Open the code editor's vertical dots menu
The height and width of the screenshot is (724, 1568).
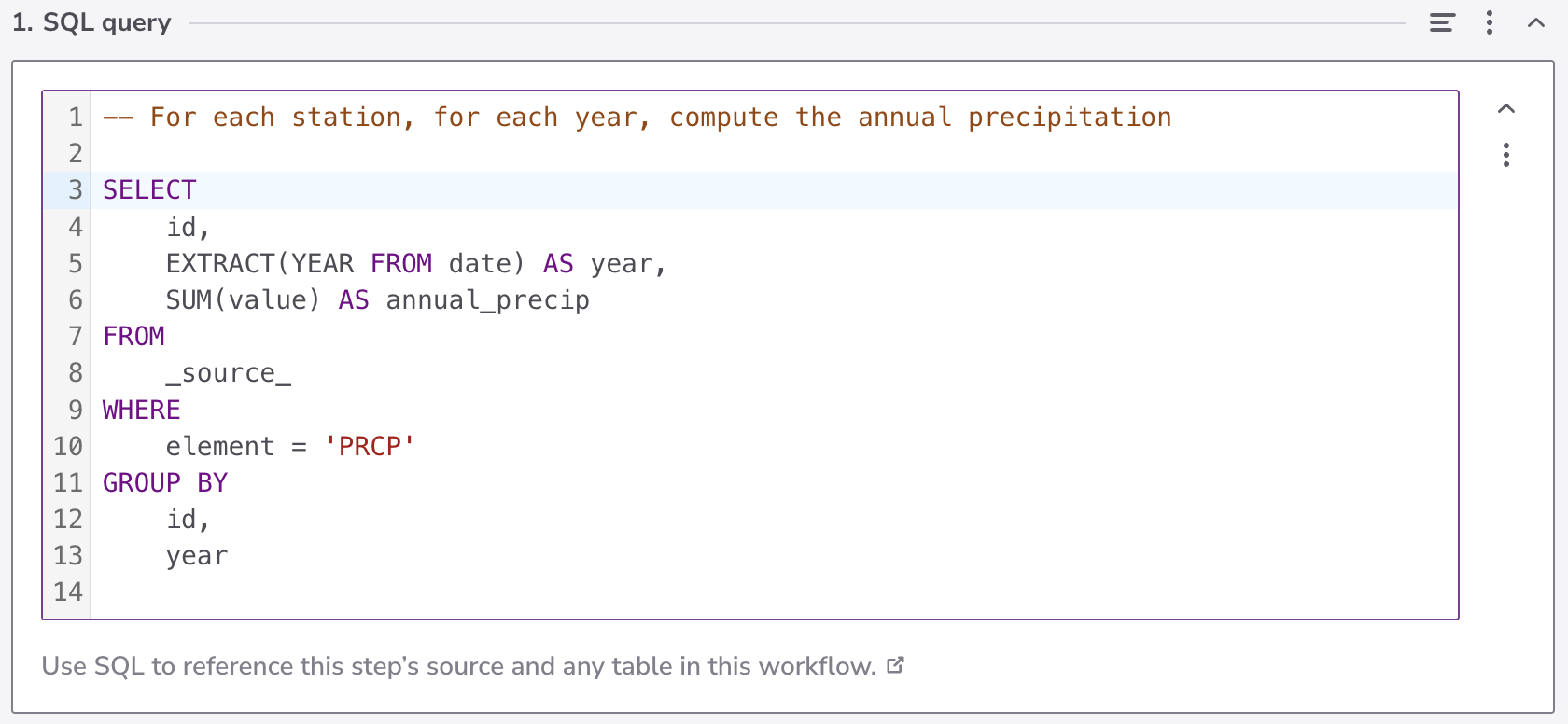pyautogui.click(x=1505, y=155)
